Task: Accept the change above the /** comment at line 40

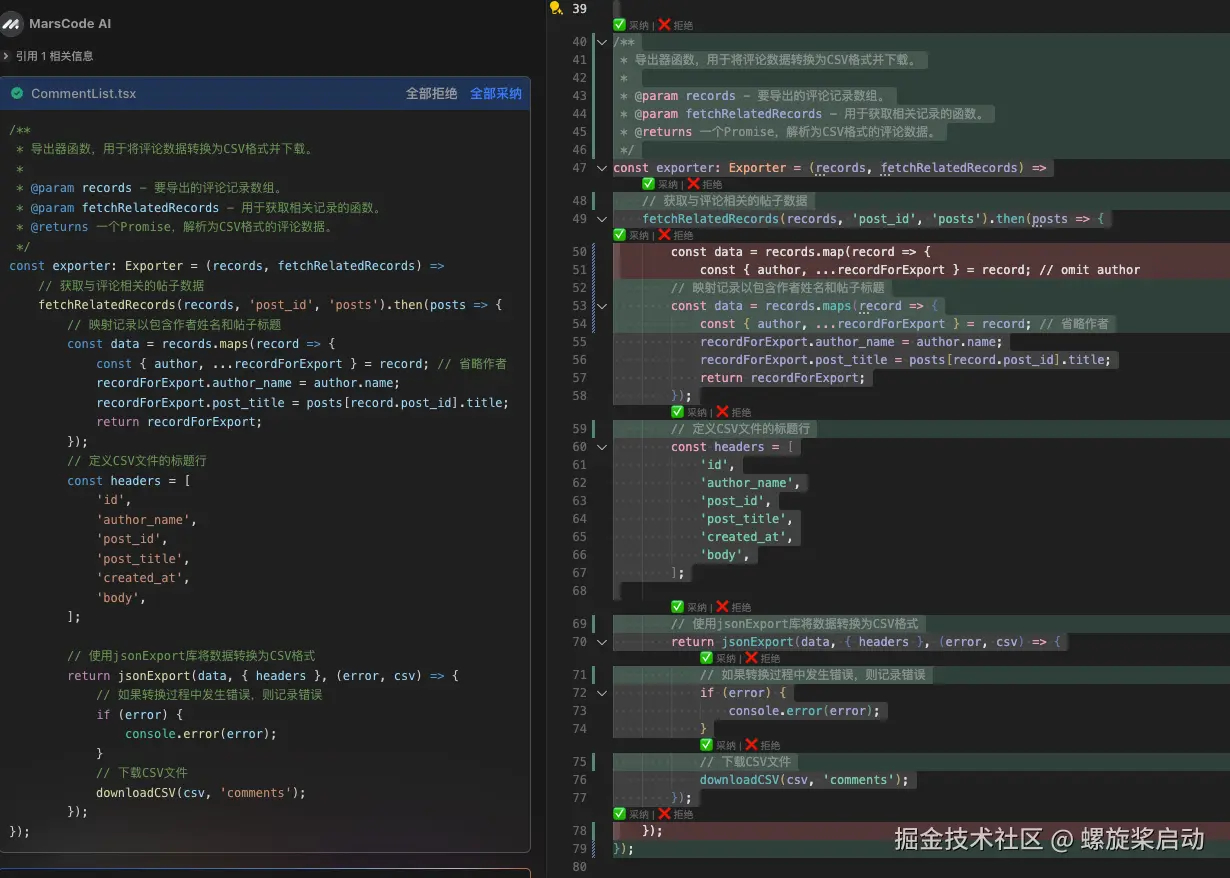Action: tap(631, 25)
